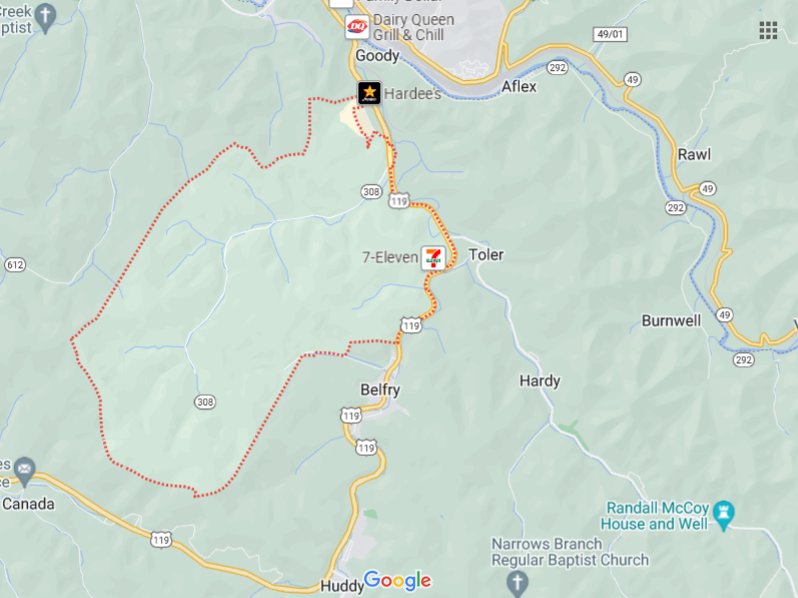Click the Google logo at bottom
The width and height of the screenshot is (798, 598).
[397, 581]
